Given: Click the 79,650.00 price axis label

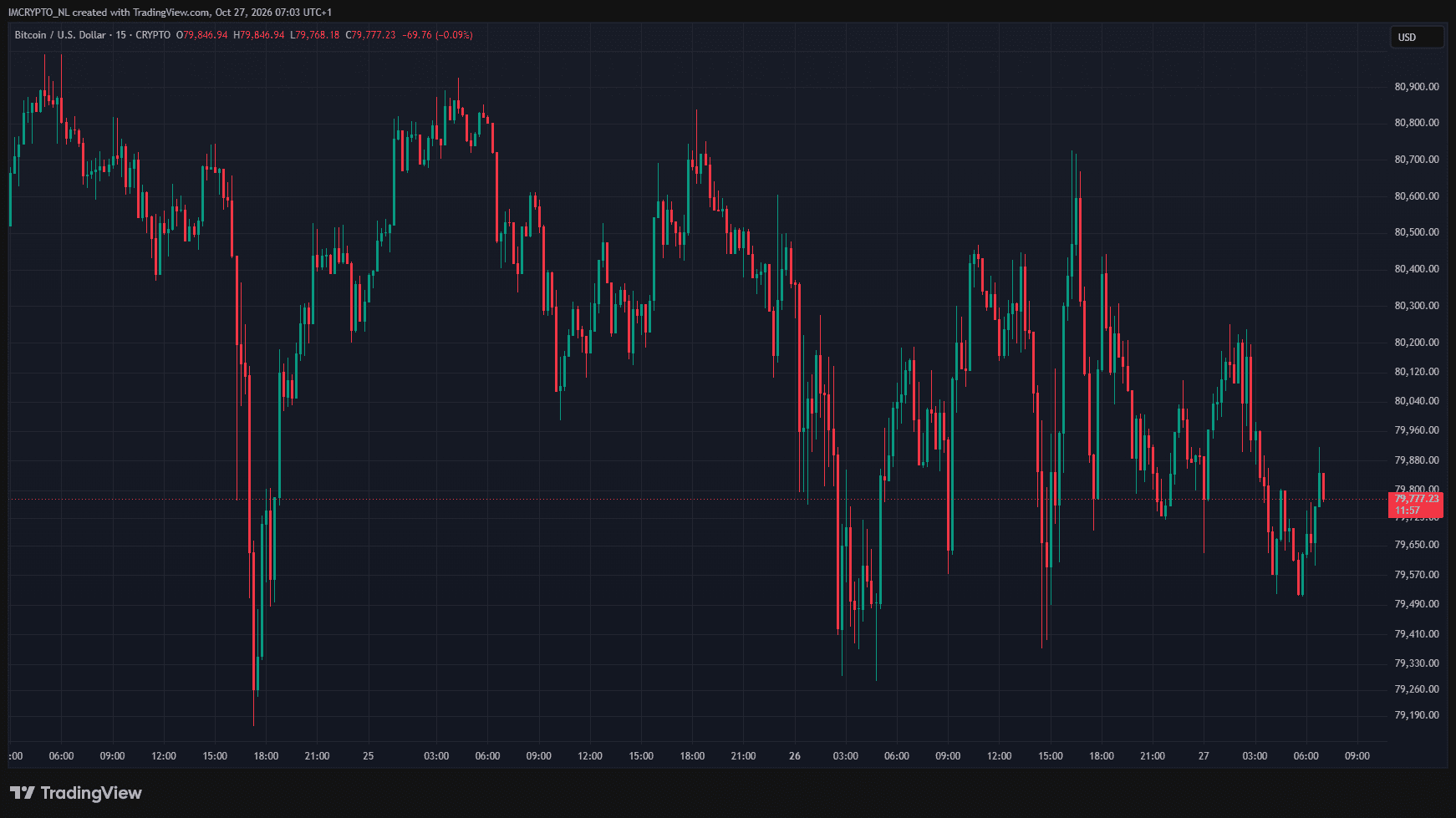Looking at the screenshot, I should pyautogui.click(x=1417, y=545).
